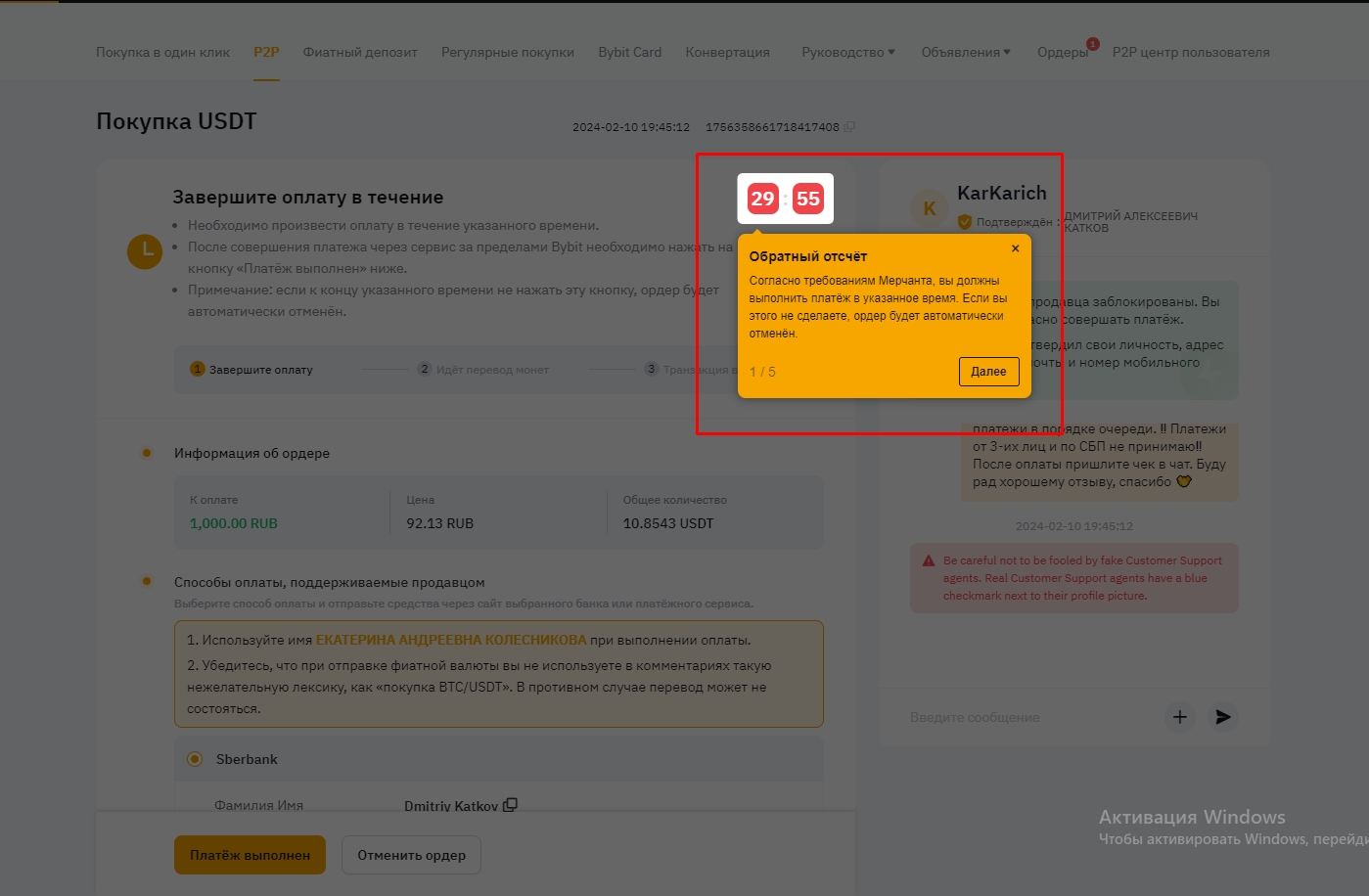This screenshot has width=1369, height=896.
Task: Click the Обратный отсчёт tooltip title
Action: pos(808,256)
